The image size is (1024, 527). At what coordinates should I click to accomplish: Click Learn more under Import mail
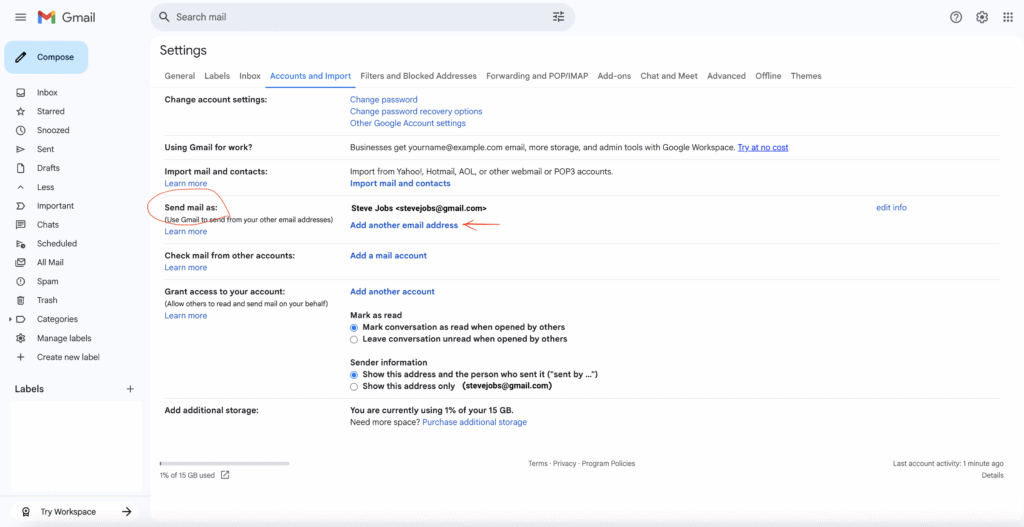[x=185, y=184]
